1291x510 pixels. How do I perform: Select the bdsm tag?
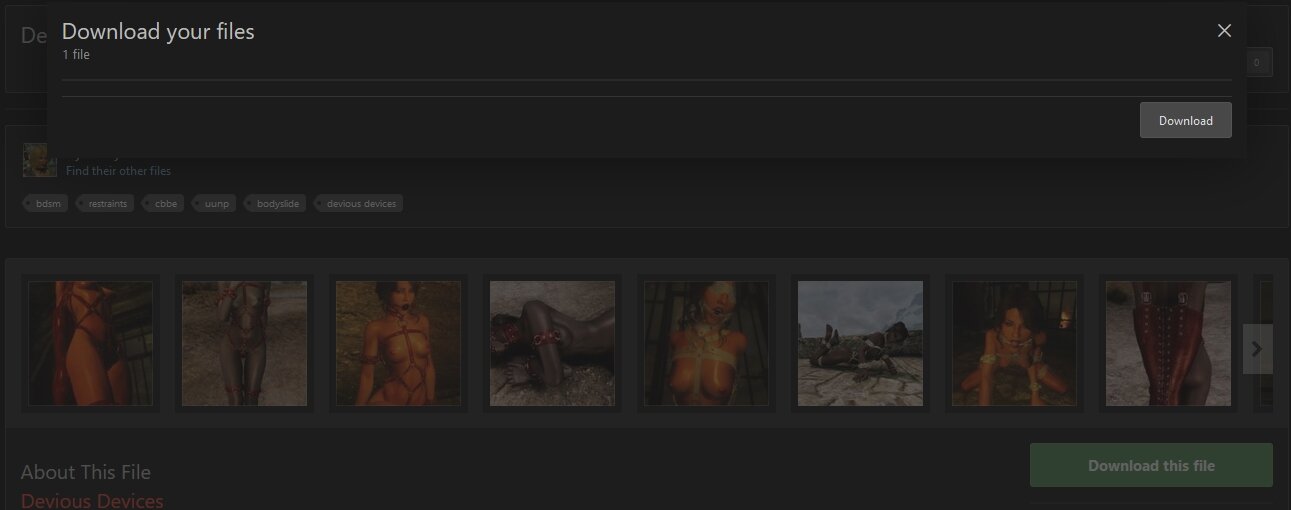click(46, 204)
